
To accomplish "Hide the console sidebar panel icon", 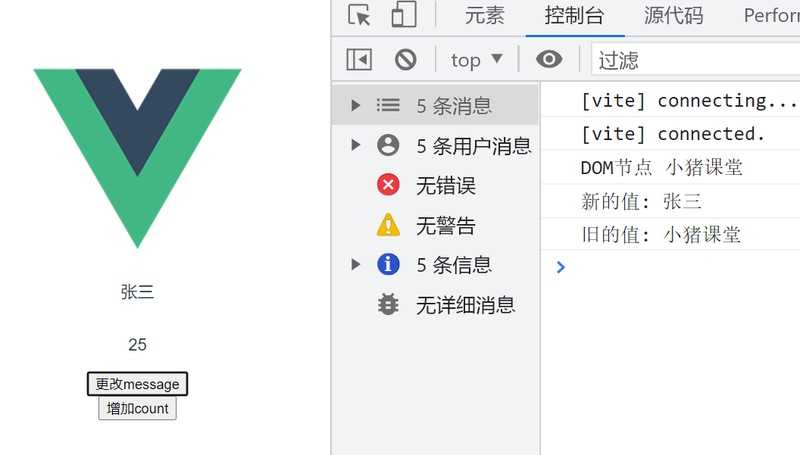I will coord(359,60).
